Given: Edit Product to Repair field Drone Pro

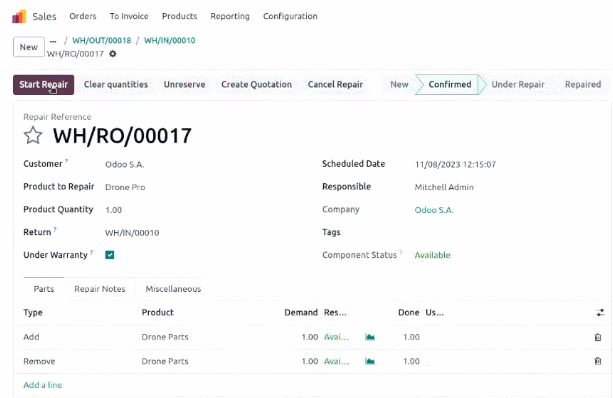Looking at the screenshot, I should click(125, 187).
